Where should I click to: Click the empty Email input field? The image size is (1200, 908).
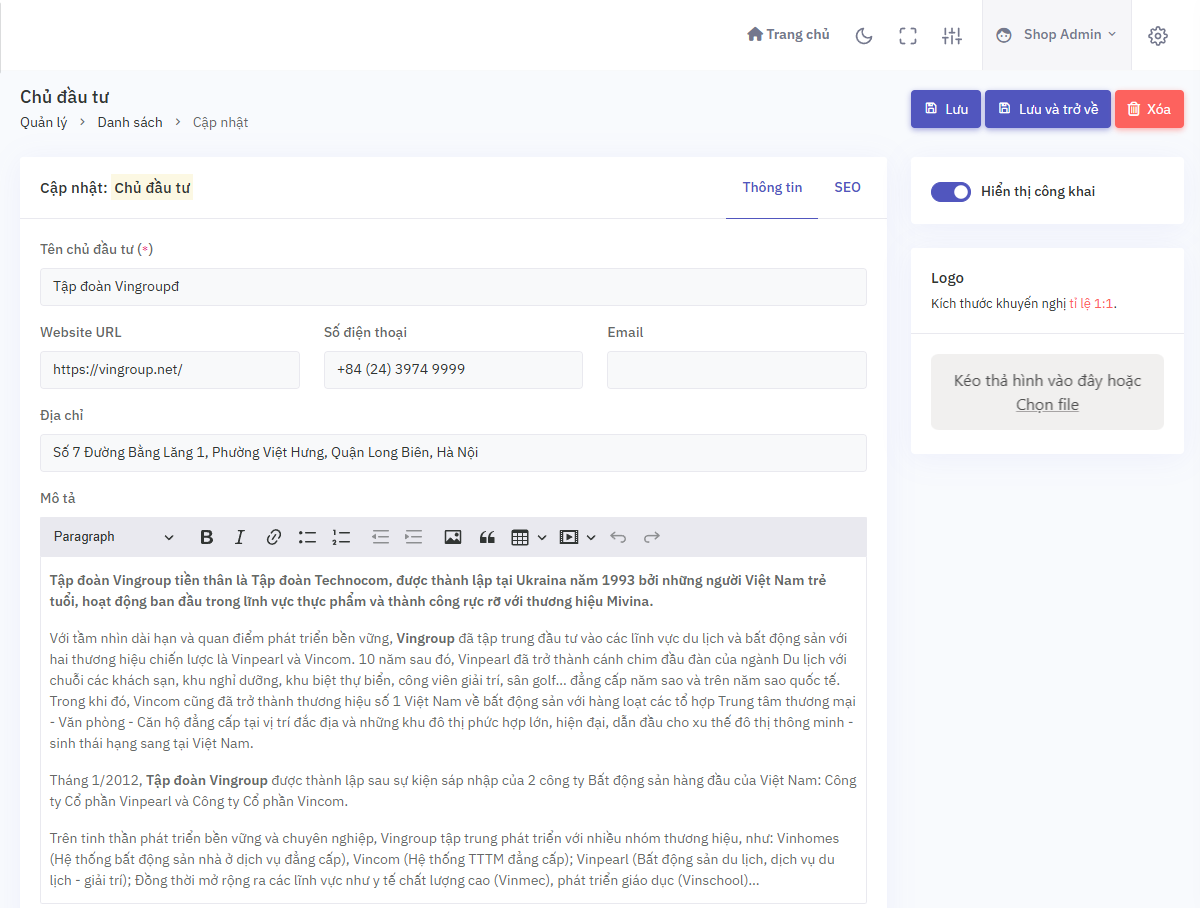coord(736,370)
